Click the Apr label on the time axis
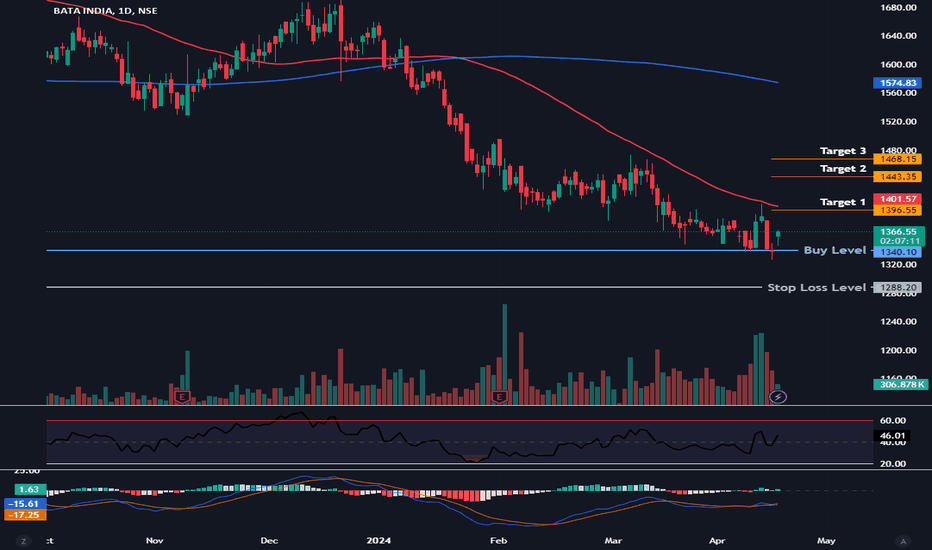 pos(717,540)
